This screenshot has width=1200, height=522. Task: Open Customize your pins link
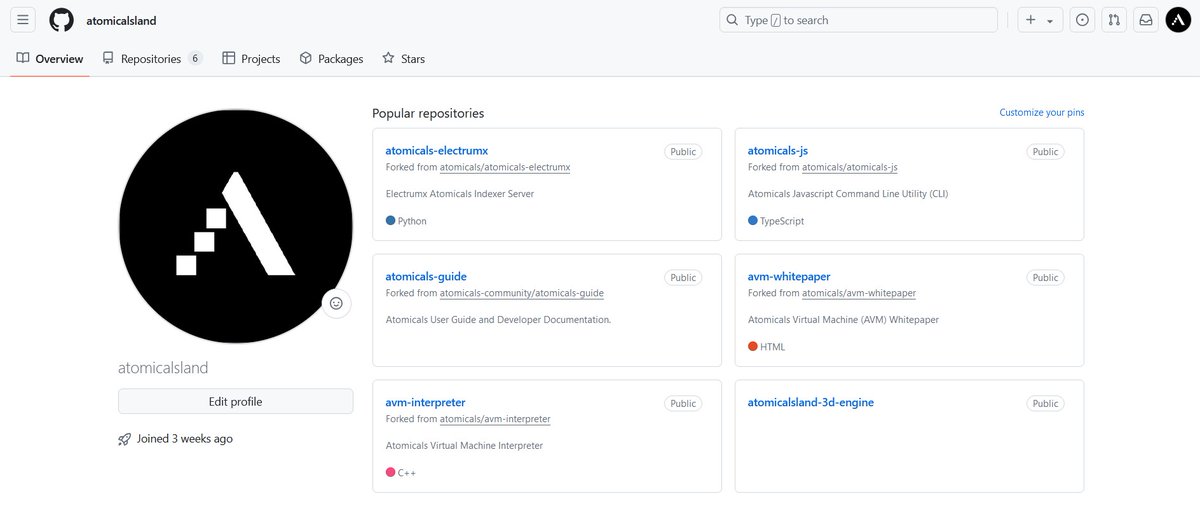point(1042,112)
